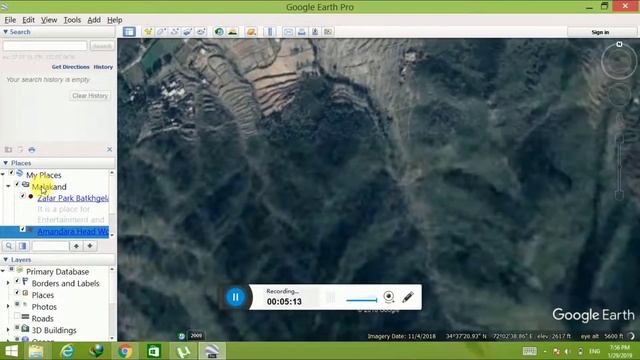
Task: Collapse the My Places tree node
Action: pyautogui.click(x=3, y=174)
